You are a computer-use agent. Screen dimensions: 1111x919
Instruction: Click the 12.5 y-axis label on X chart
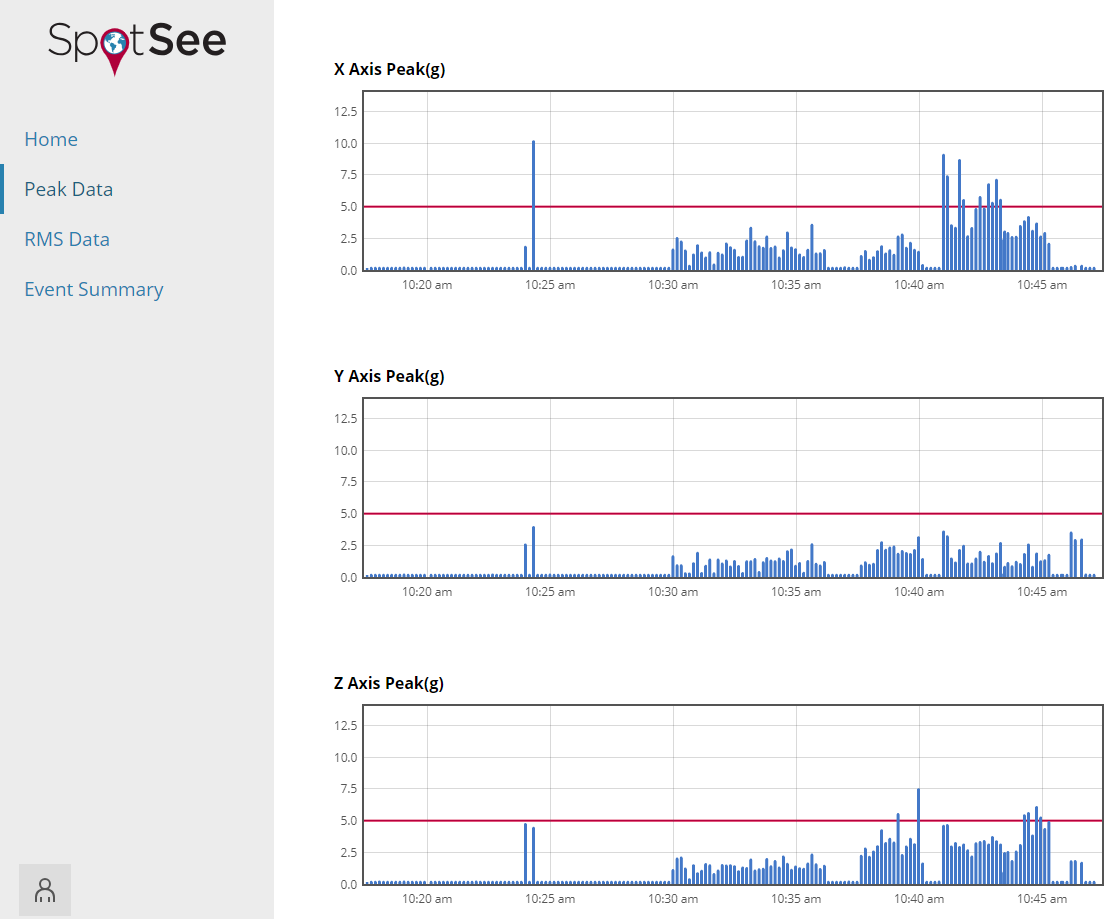(x=346, y=111)
